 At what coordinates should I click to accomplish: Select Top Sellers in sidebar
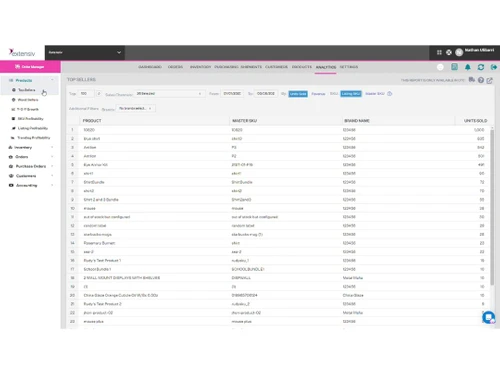pyautogui.click(x=26, y=90)
